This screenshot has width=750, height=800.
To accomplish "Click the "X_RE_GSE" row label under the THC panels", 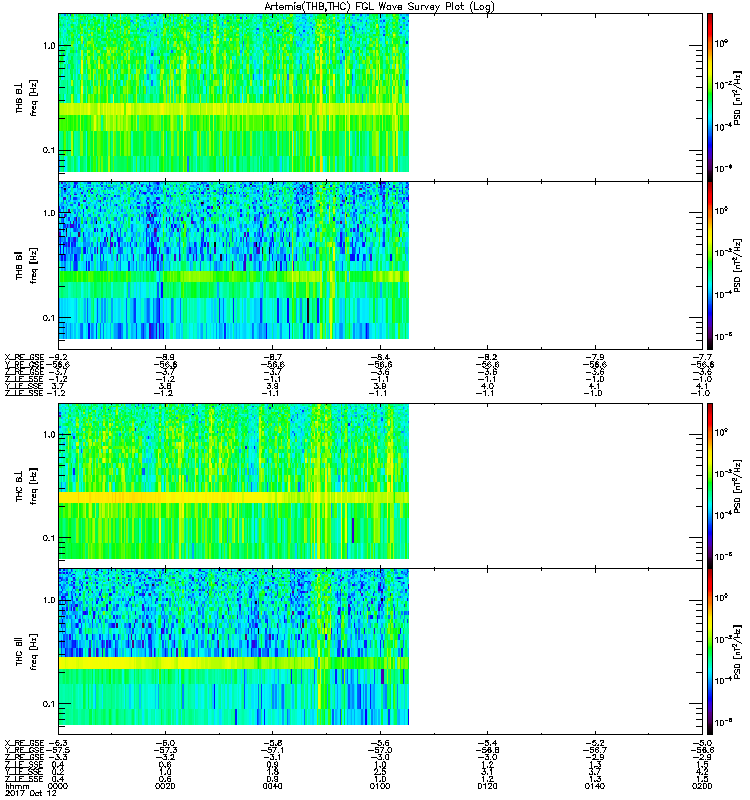I will tap(24, 743).
